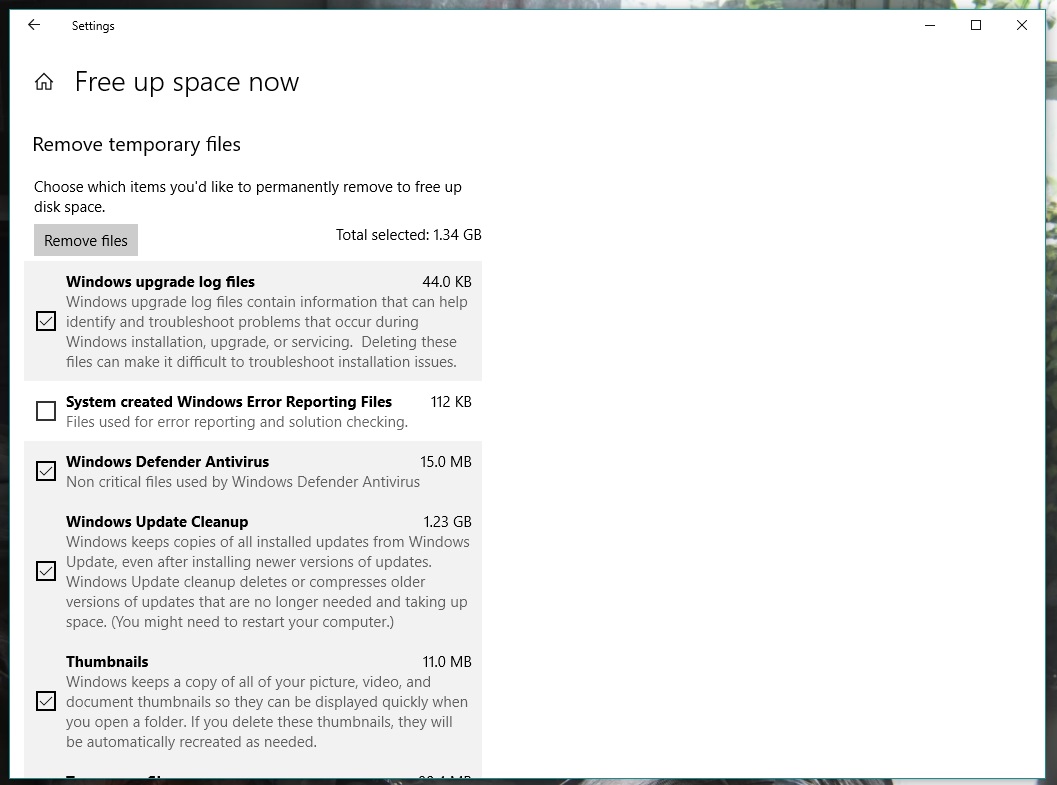
Task: Select the Windows Update Cleanup heading
Action: point(157,522)
